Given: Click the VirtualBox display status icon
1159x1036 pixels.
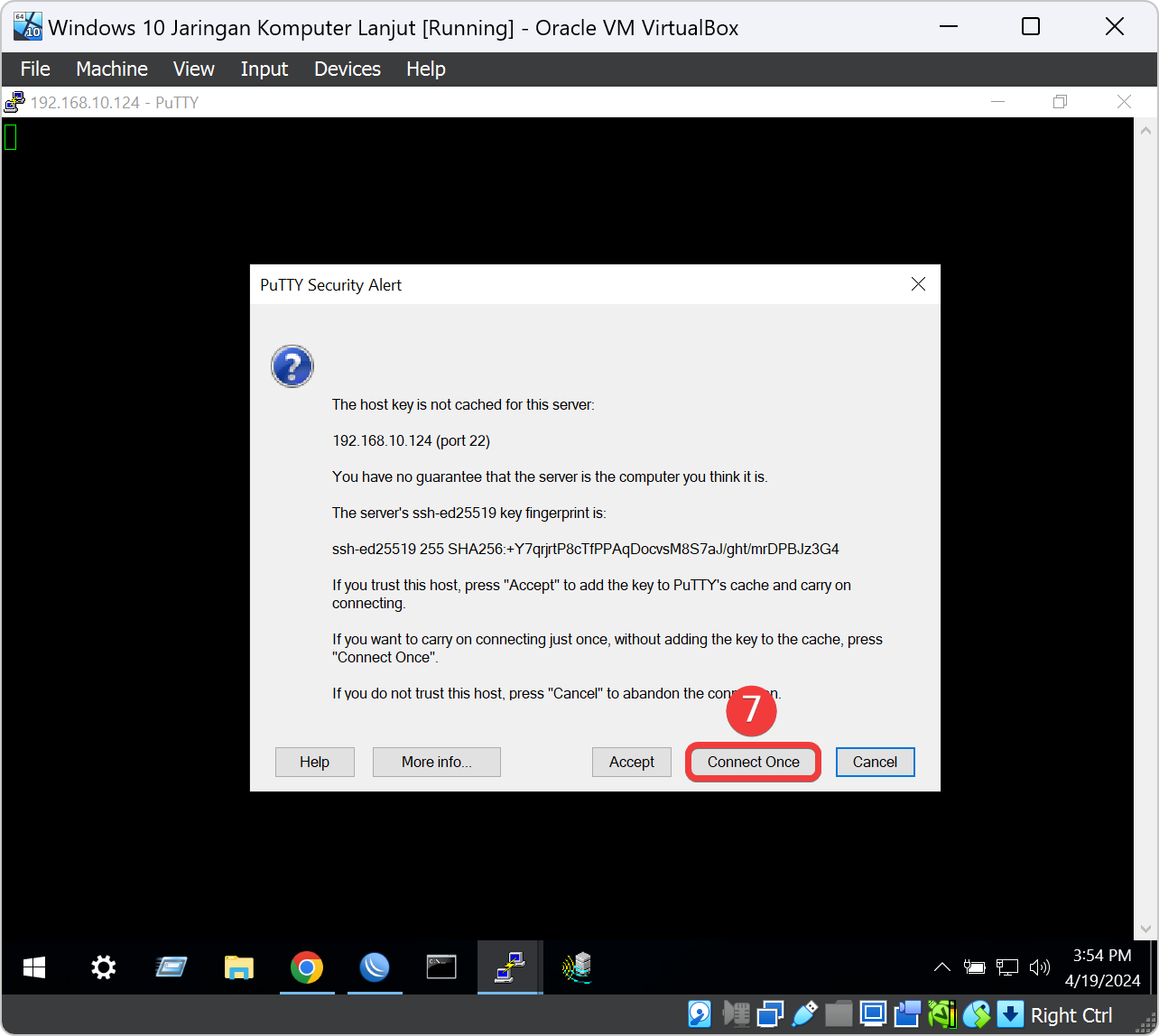Looking at the screenshot, I should [x=873, y=1014].
